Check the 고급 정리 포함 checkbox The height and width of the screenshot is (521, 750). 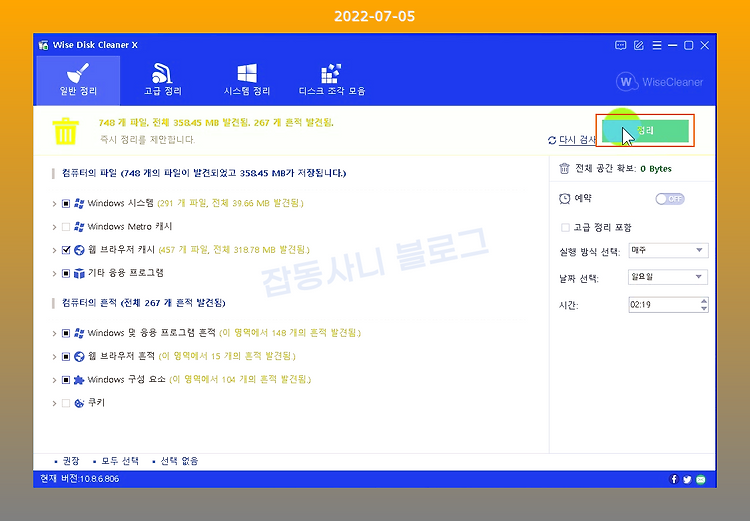pyautogui.click(x=565, y=227)
